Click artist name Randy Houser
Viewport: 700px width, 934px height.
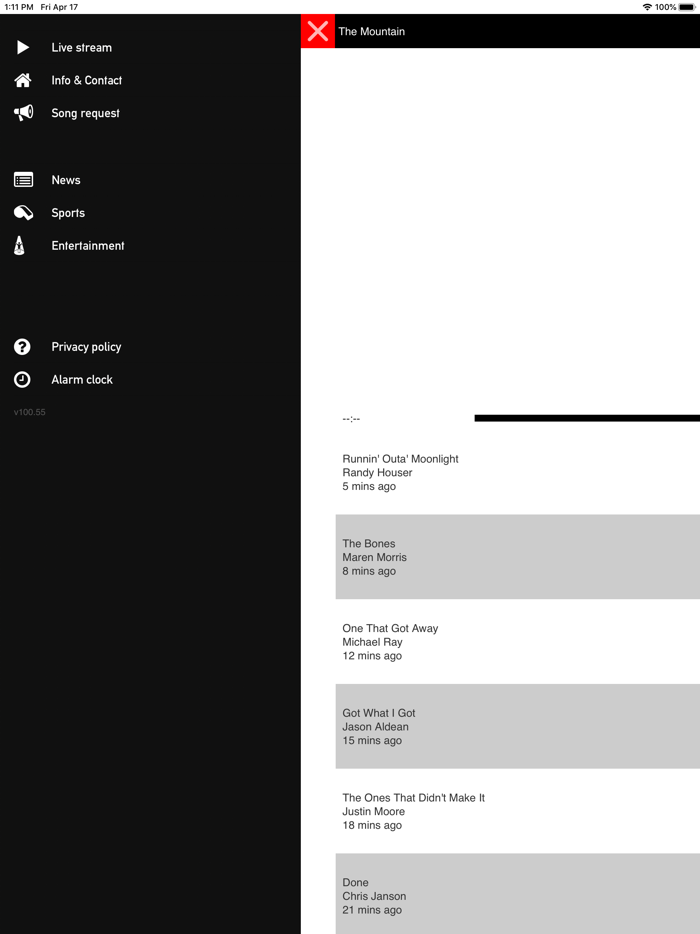pyautogui.click(x=377, y=472)
